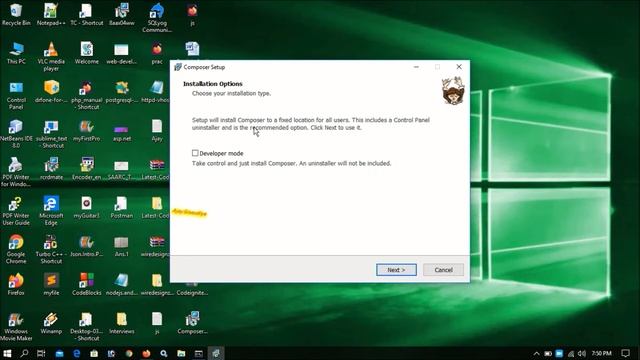Select the CodeBlocks desktop icon
The height and width of the screenshot is (360, 640).
pyautogui.click(x=87, y=284)
